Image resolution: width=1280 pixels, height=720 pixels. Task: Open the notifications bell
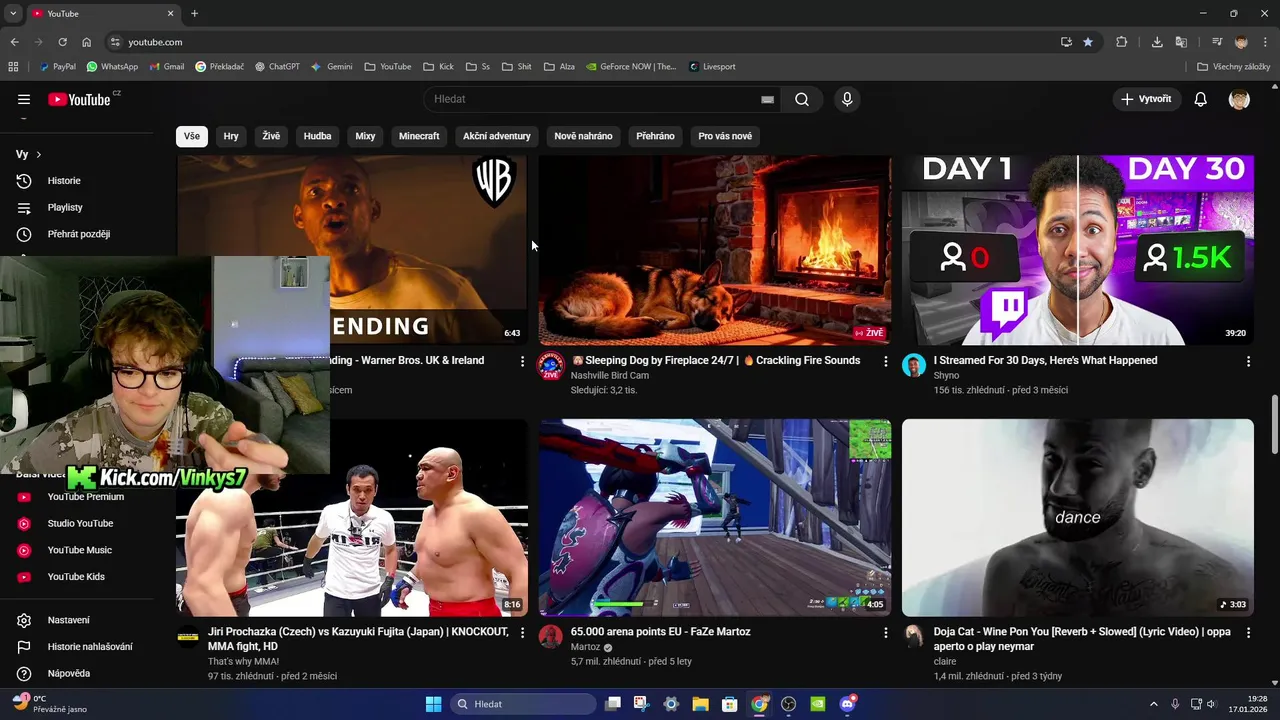click(x=1201, y=99)
